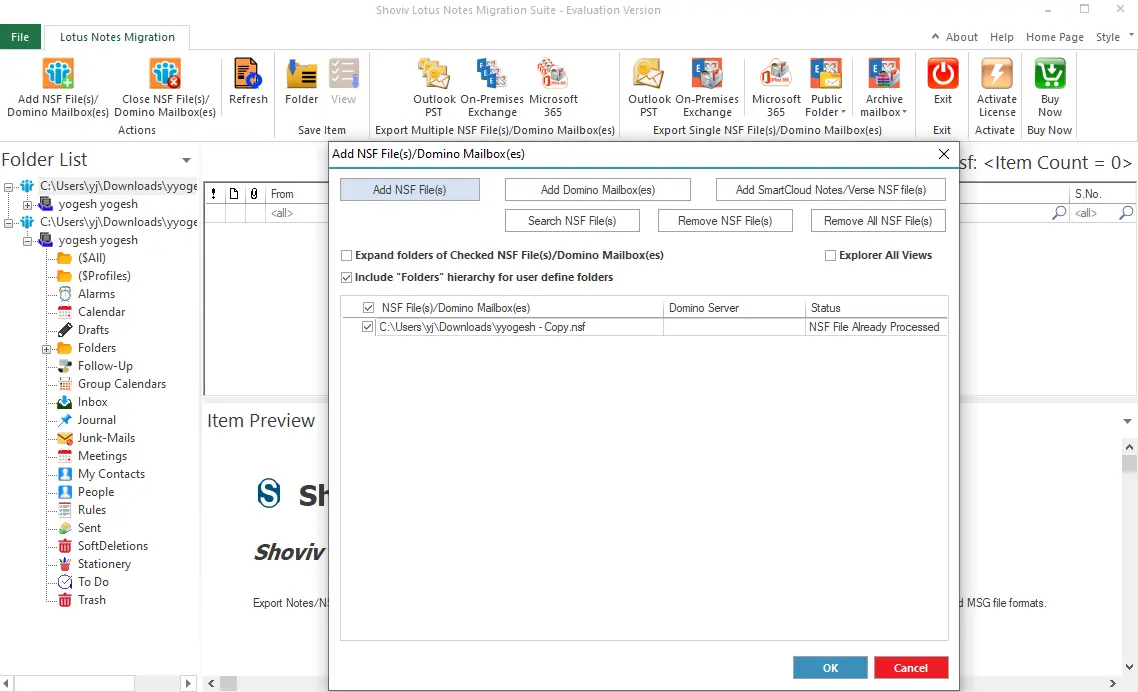Click the Remove All NSF File(s) button

pos(878,221)
